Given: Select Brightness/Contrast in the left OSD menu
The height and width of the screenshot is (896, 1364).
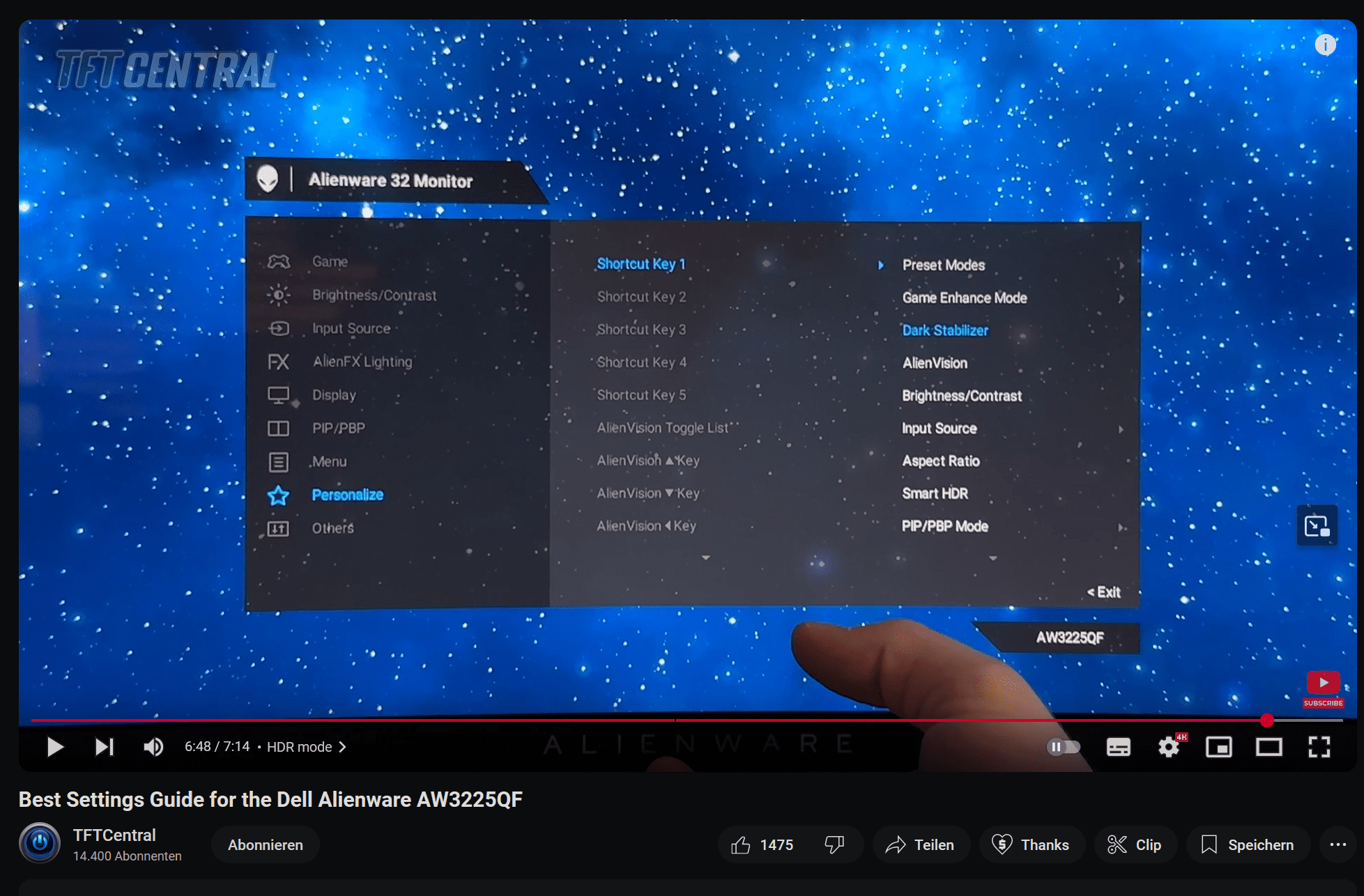Looking at the screenshot, I should coord(374,295).
